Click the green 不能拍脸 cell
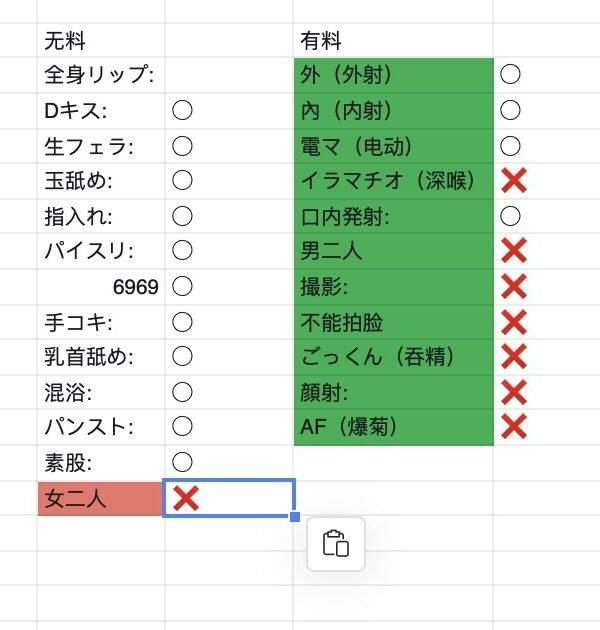Viewport: 600px width, 630px height. tap(394, 322)
